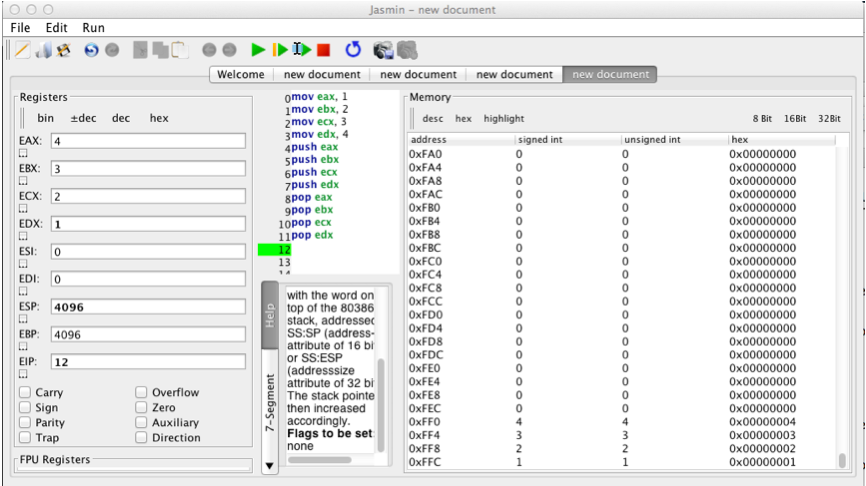Screen dimensions: 866x486
Task: Expand the small toggle below ESP register
Action: click(23, 320)
